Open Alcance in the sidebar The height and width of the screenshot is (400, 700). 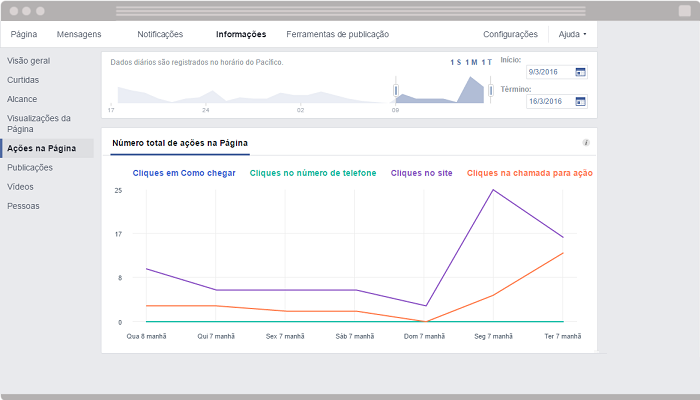tap(22, 99)
